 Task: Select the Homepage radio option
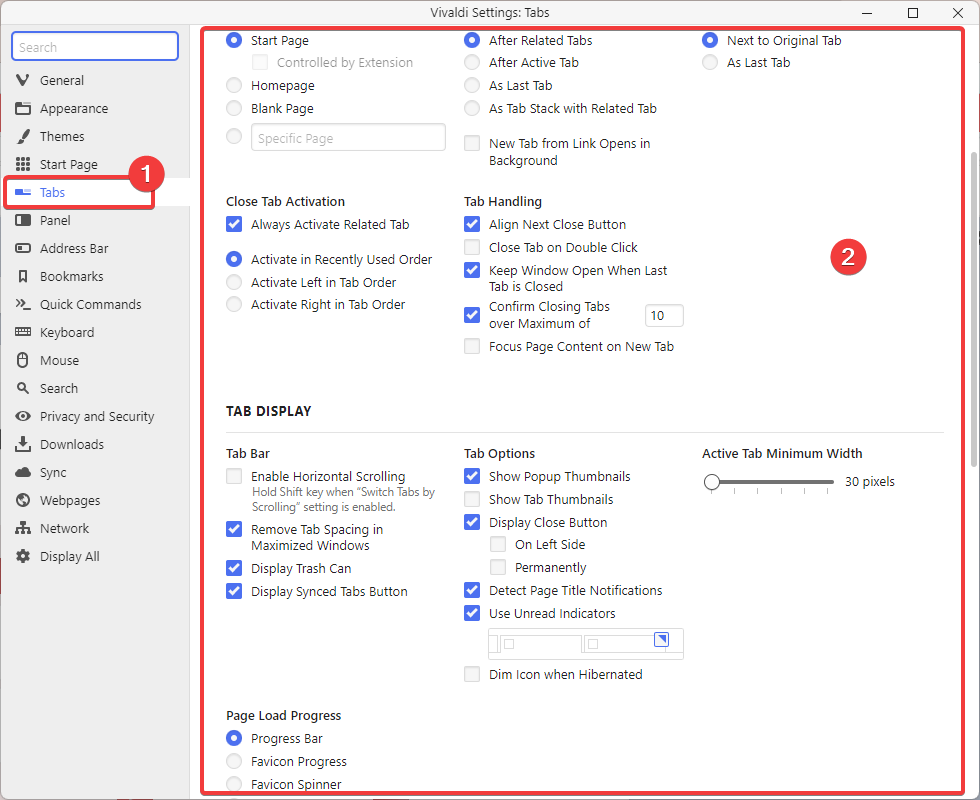coord(234,86)
